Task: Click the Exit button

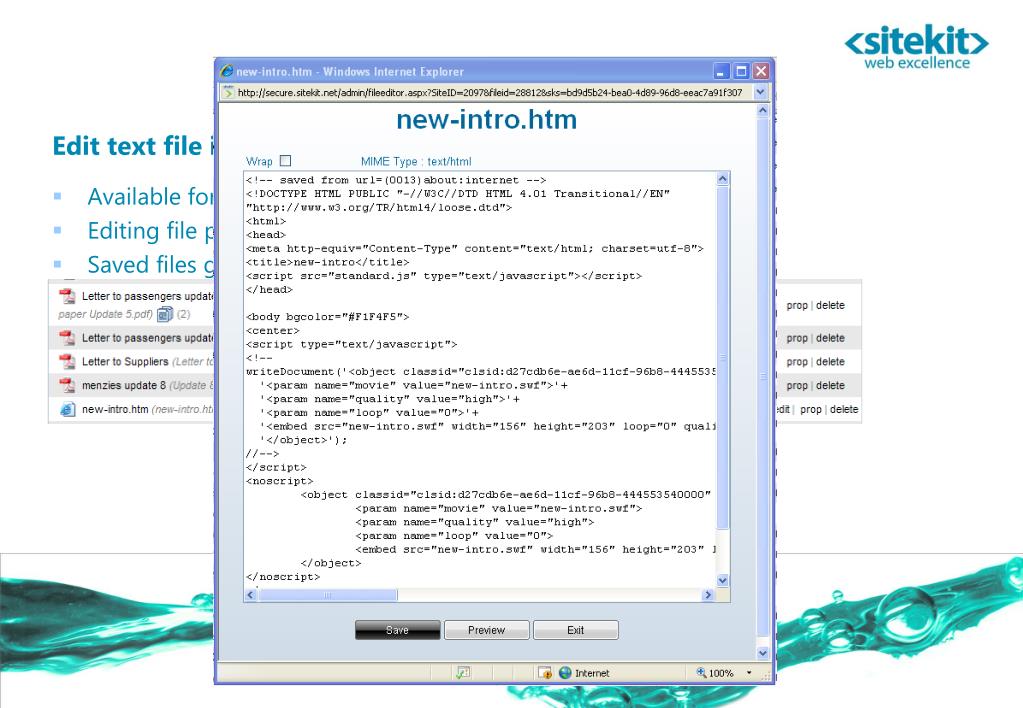Action: [575, 630]
